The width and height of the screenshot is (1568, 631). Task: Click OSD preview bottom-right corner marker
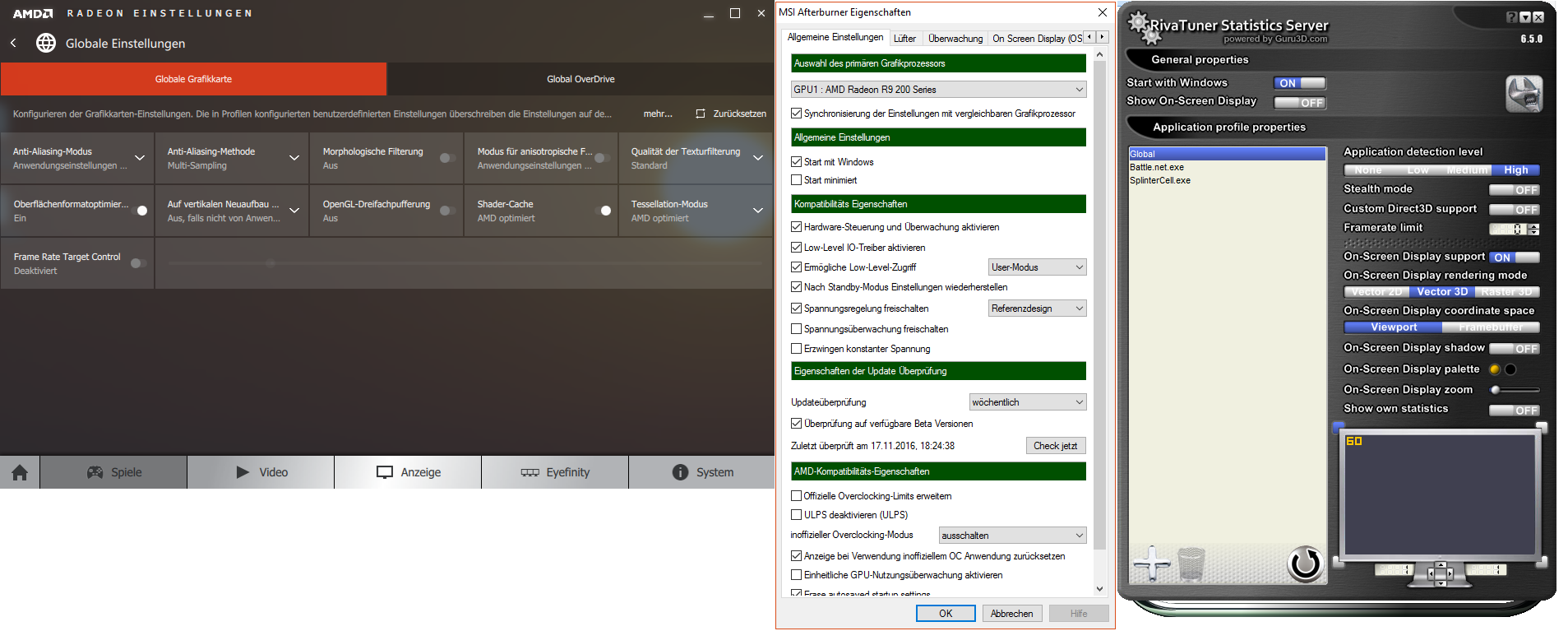click(1542, 562)
